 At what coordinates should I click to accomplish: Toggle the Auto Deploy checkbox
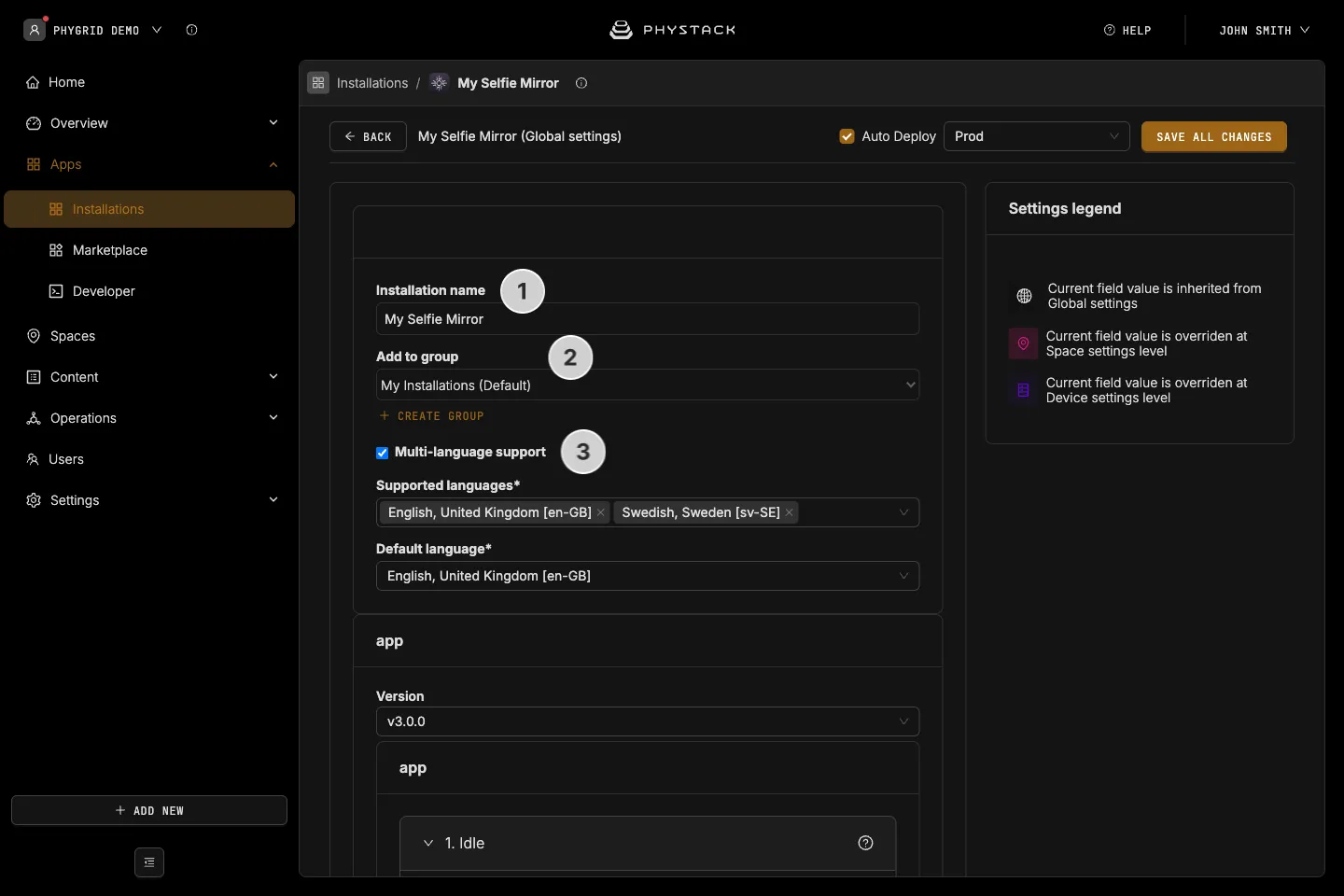click(847, 136)
